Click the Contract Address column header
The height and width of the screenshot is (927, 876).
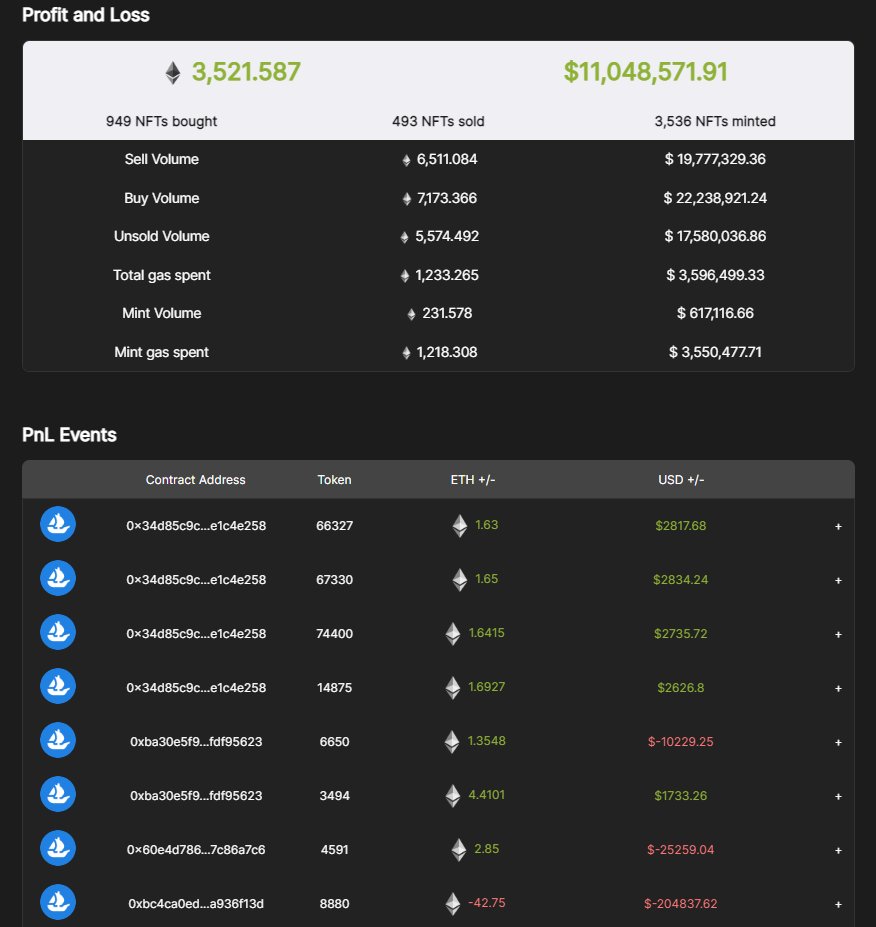pyautogui.click(x=196, y=479)
